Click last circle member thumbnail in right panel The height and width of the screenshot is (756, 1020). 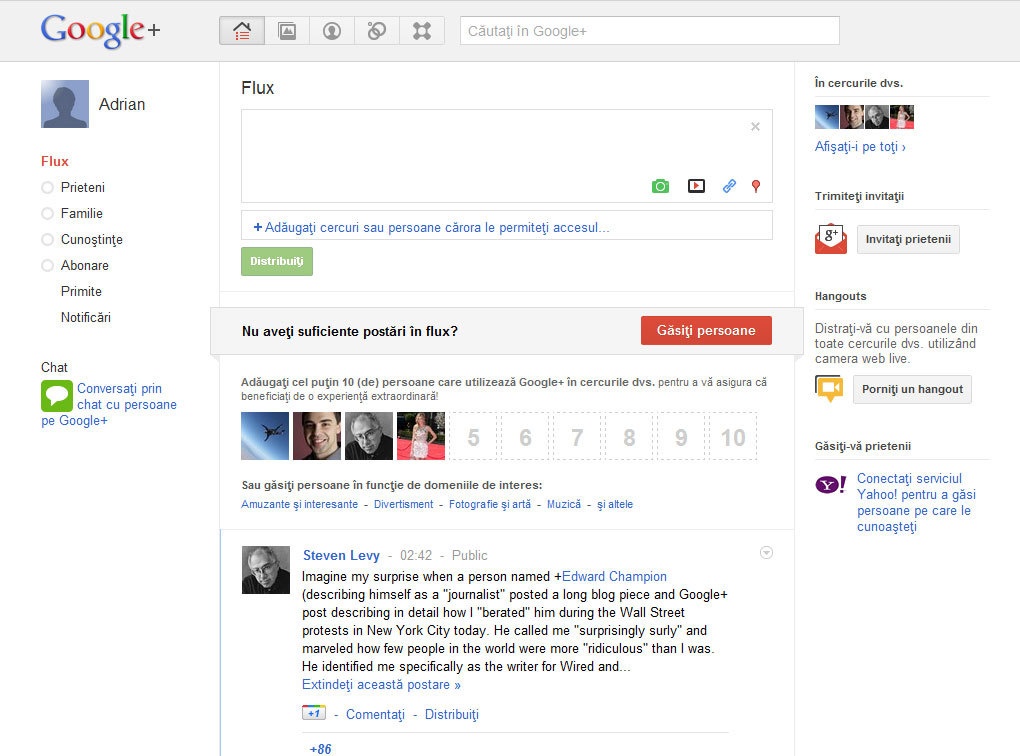click(x=902, y=117)
